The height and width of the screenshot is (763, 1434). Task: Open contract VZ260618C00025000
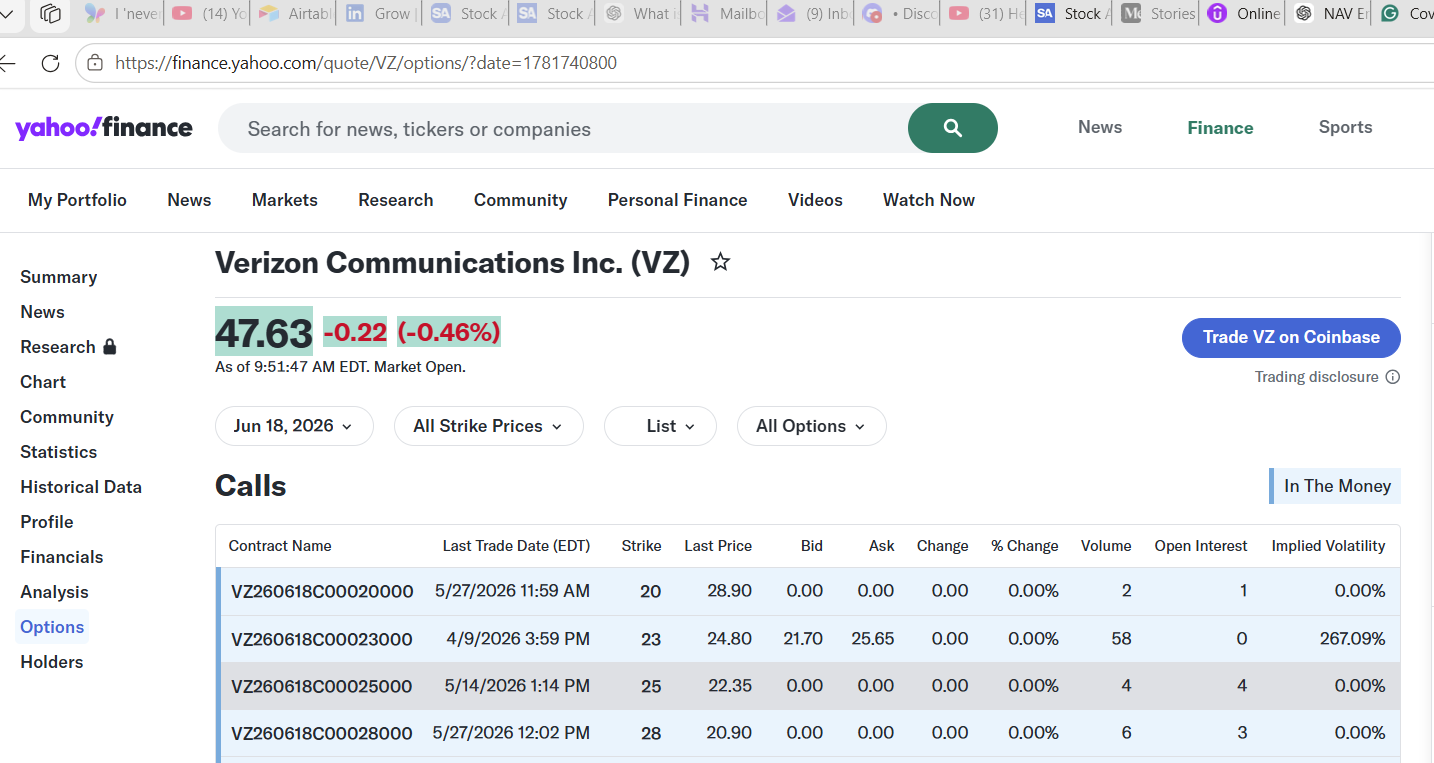pos(322,686)
